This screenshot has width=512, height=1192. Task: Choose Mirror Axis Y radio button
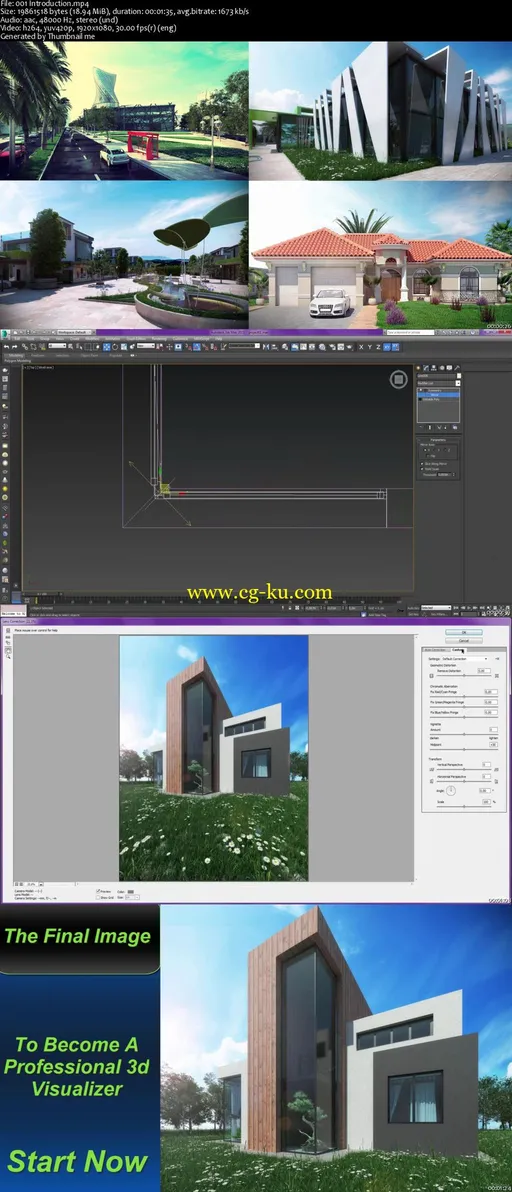(435, 450)
